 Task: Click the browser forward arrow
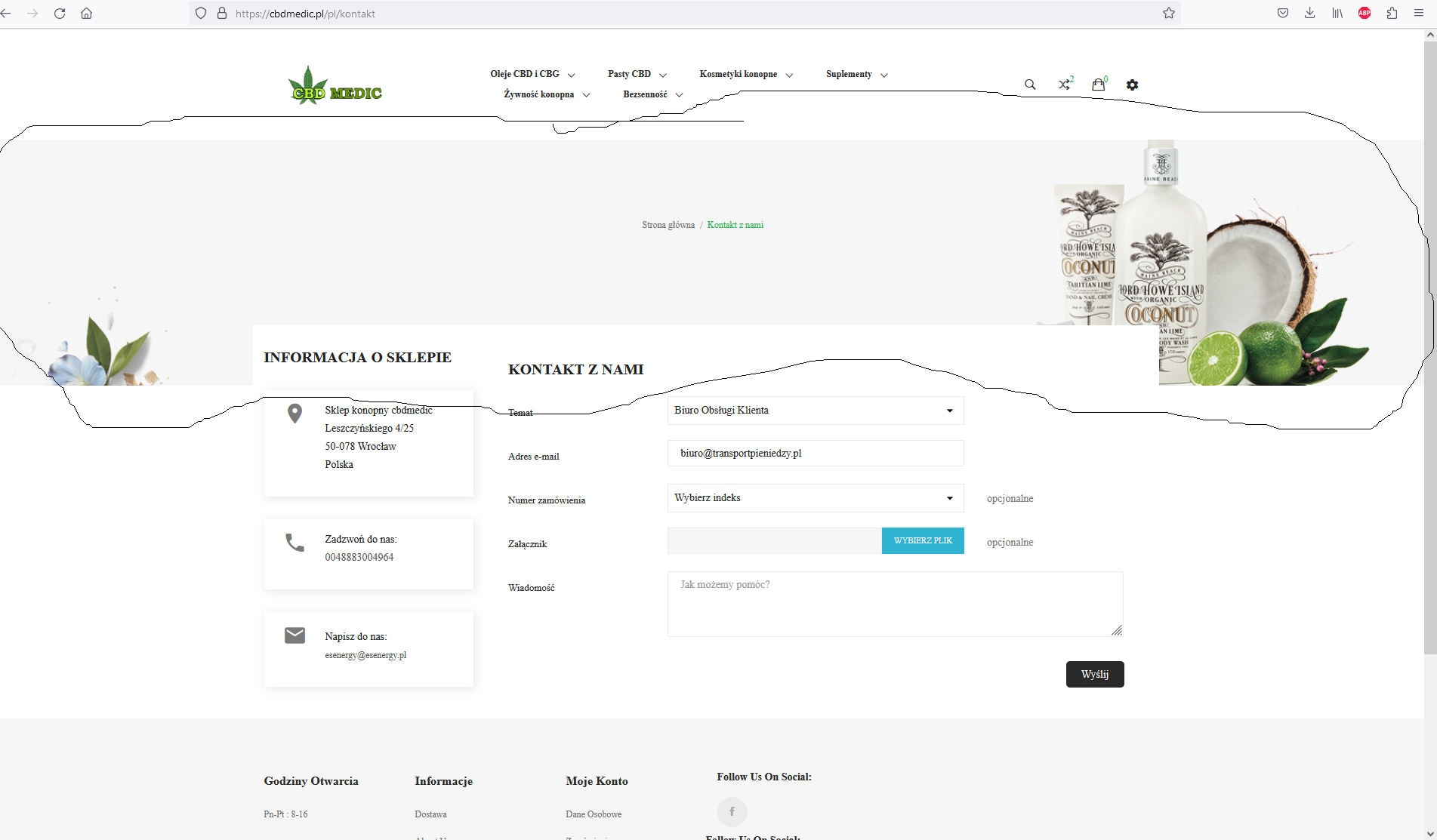[x=32, y=14]
